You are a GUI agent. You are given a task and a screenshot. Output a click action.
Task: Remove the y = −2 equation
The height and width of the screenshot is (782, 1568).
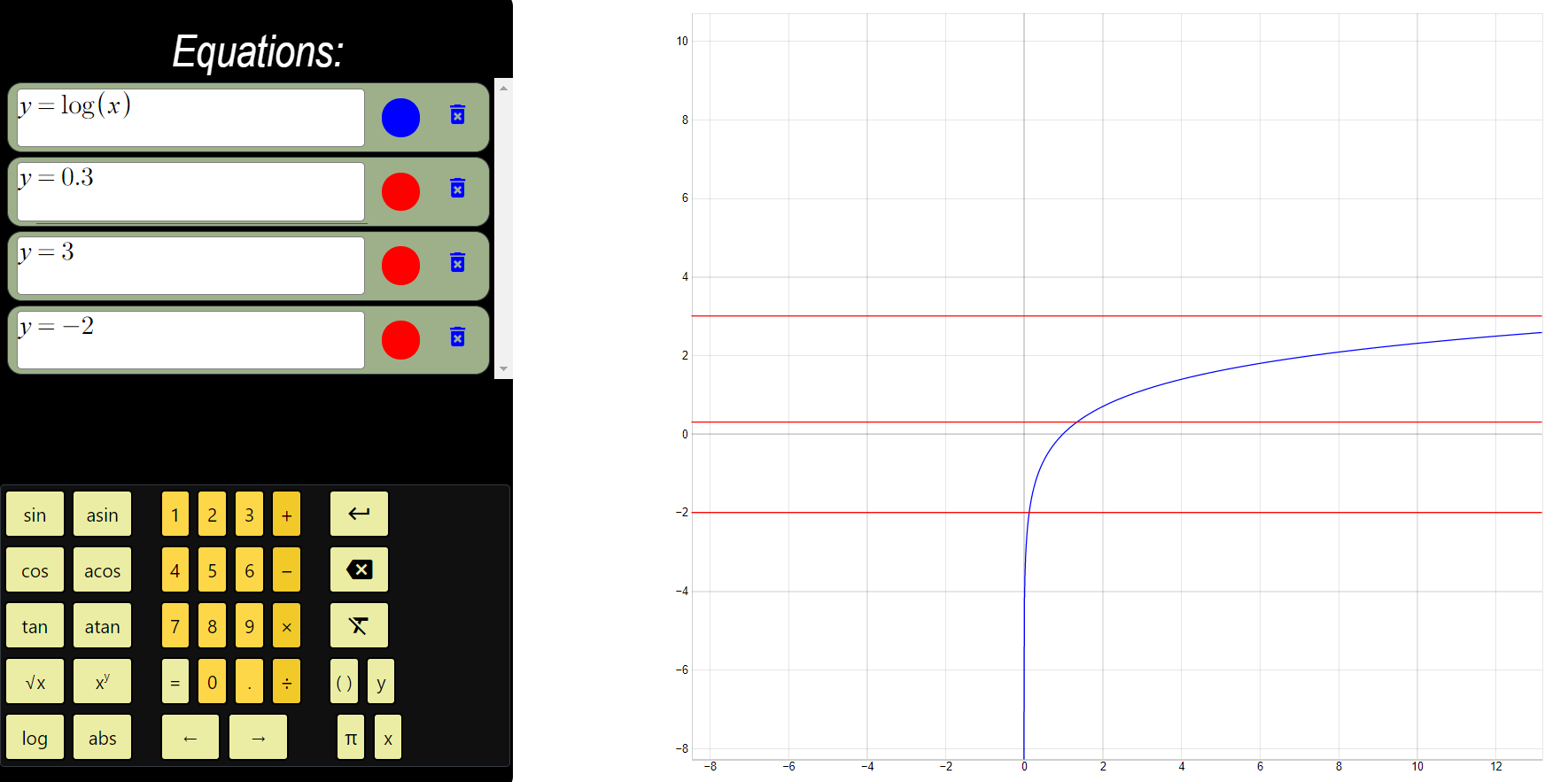click(x=457, y=337)
